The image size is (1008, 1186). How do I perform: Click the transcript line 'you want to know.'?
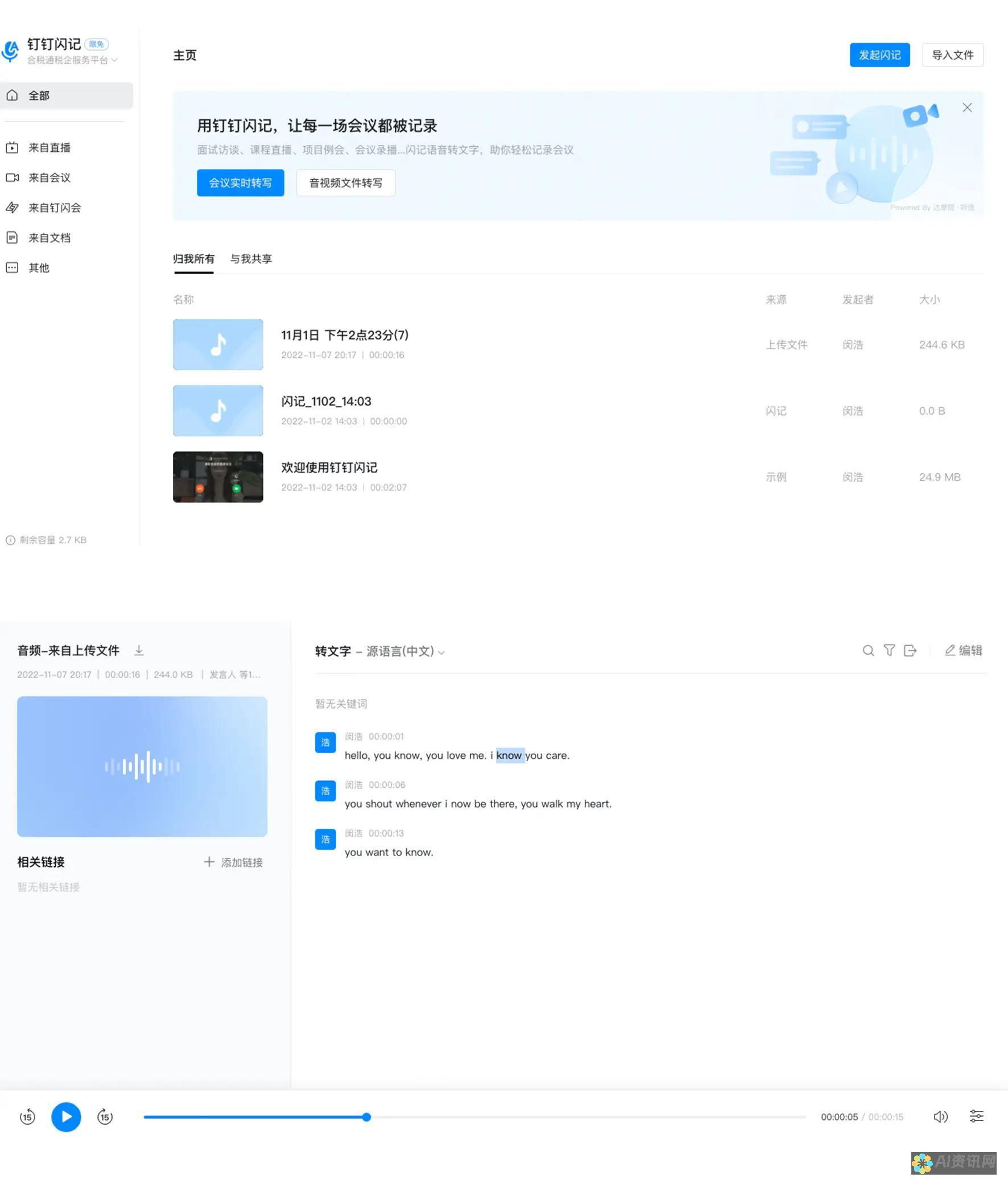click(x=389, y=852)
